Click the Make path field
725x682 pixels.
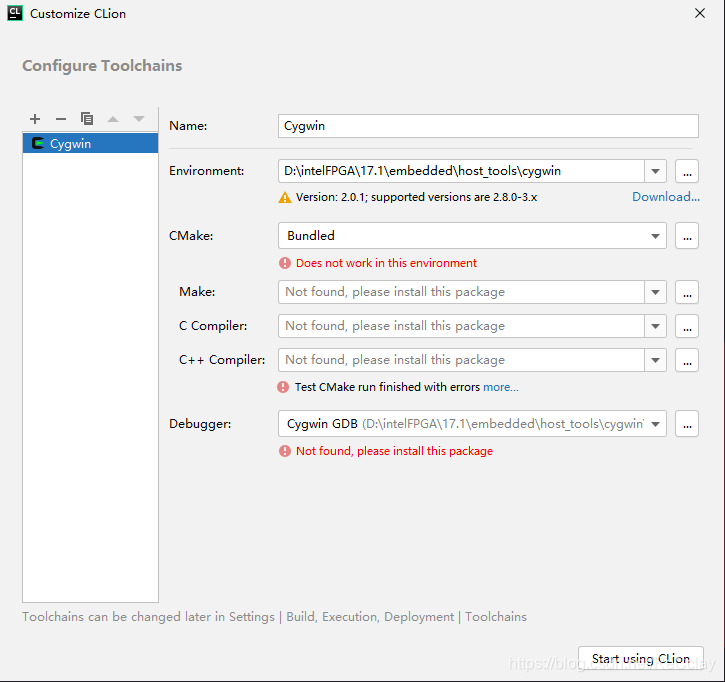pyautogui.click(x=461, y=292)
